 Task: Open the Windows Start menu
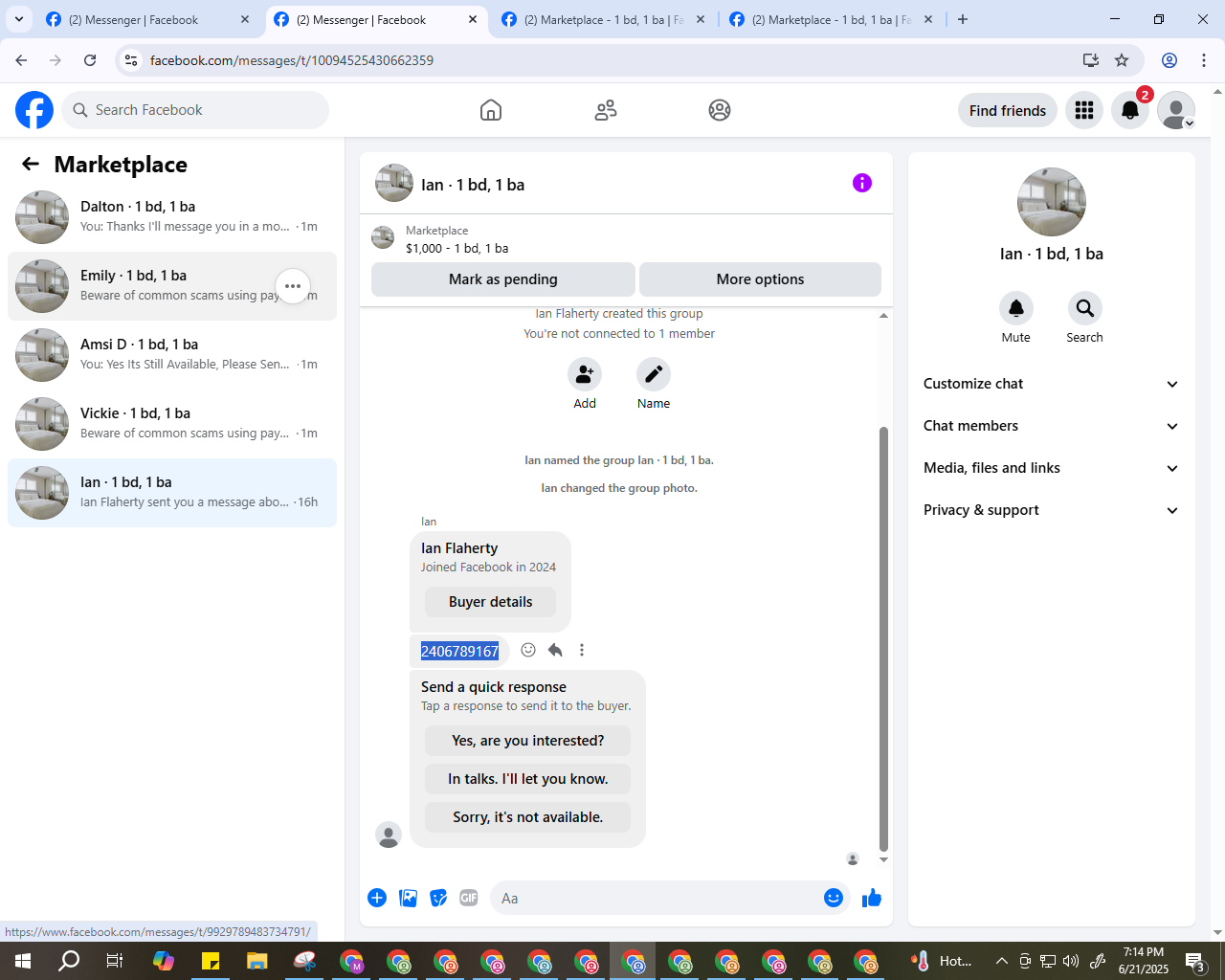click(x=23, y=961)
